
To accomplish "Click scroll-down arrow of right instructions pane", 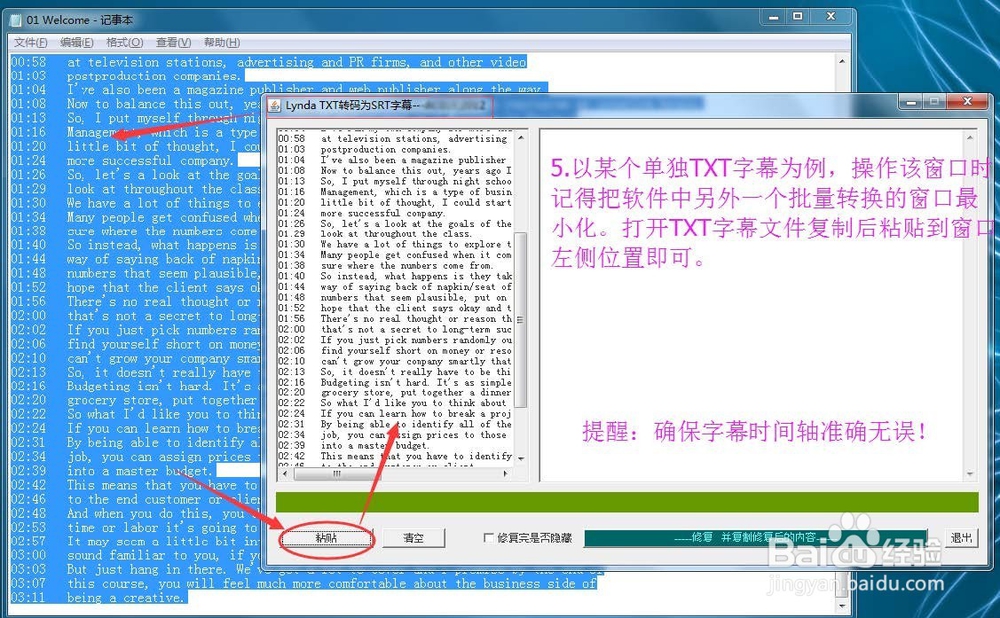I will coord(971,474).
